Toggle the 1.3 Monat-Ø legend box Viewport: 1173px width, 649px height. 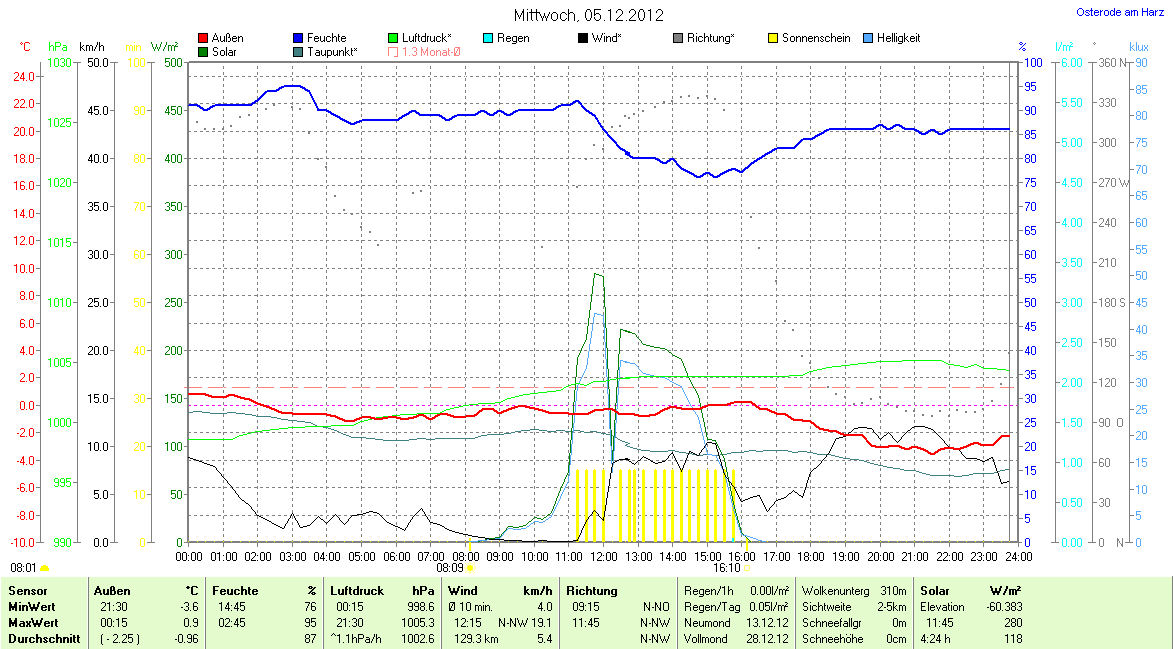(x=393, y=52)
